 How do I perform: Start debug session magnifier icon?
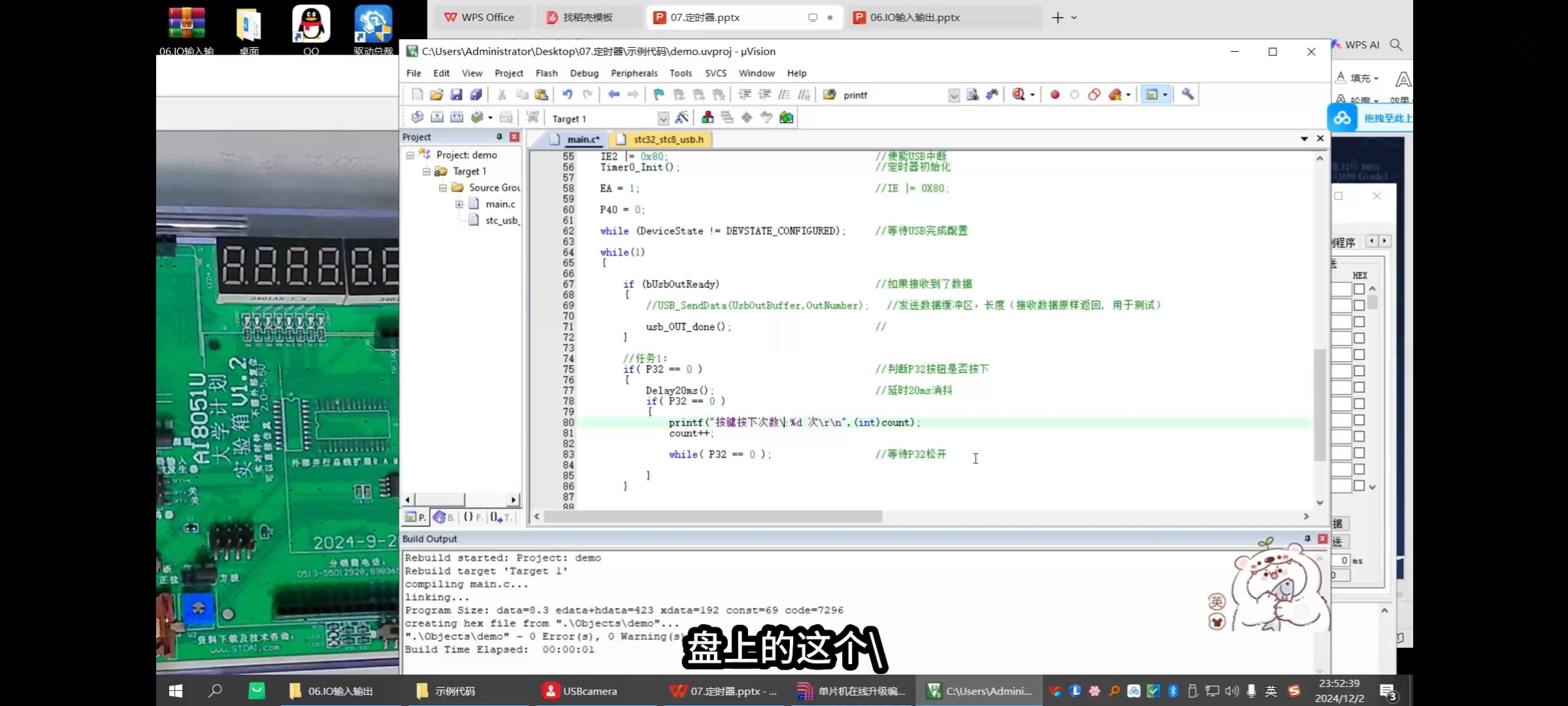pyautogui.click(x=1019, y=95)
